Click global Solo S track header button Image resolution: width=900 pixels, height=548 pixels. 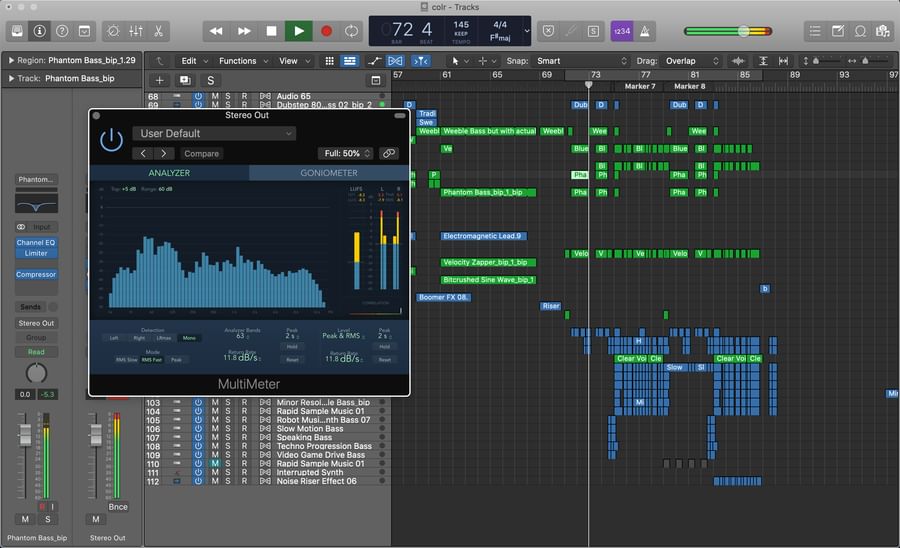211,80
